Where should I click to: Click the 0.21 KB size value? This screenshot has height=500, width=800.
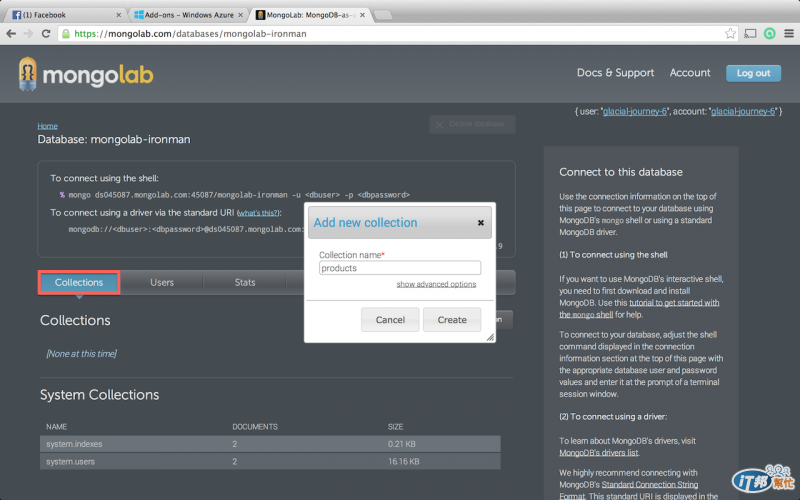[402, 444]
